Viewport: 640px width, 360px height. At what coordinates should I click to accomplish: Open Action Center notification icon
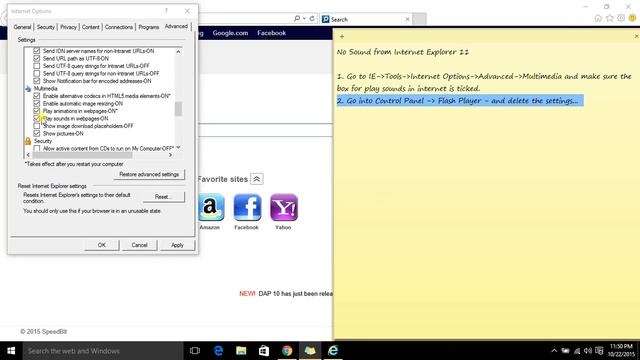point(599,351)
